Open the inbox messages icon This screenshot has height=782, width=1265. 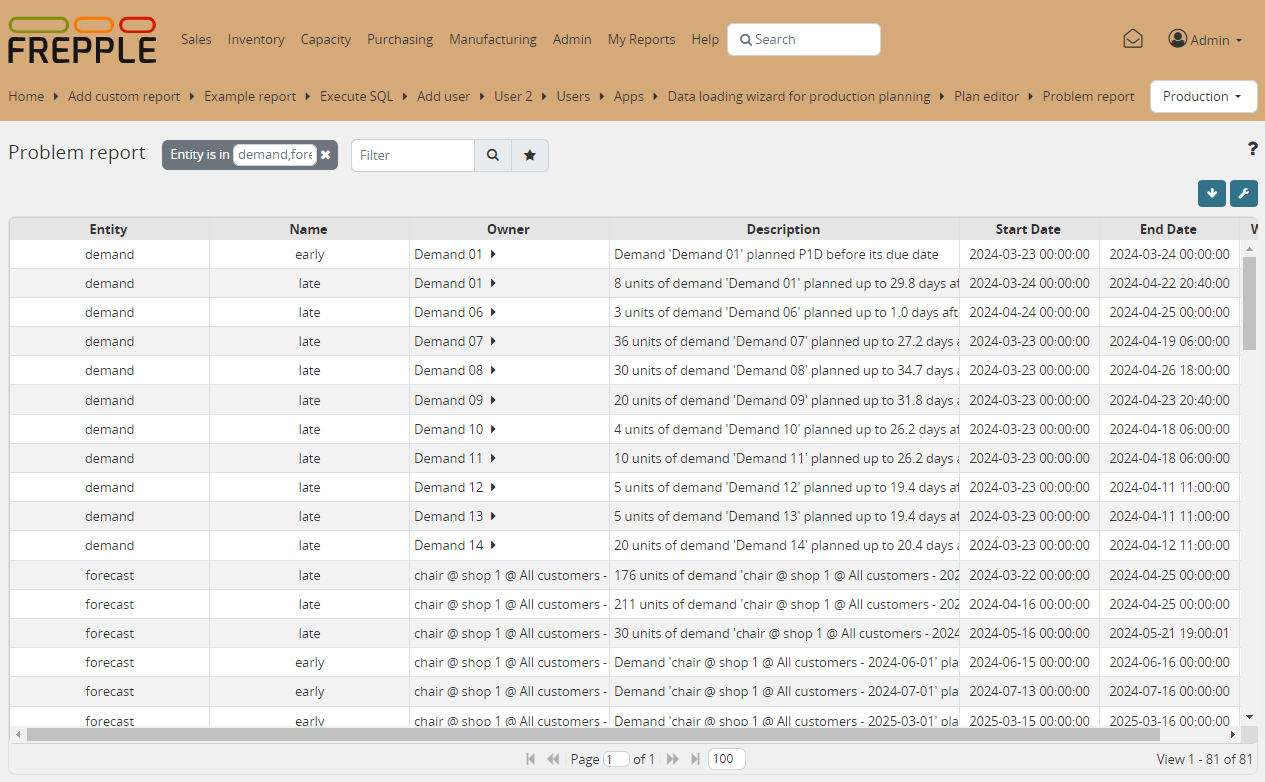[1132, 39]
